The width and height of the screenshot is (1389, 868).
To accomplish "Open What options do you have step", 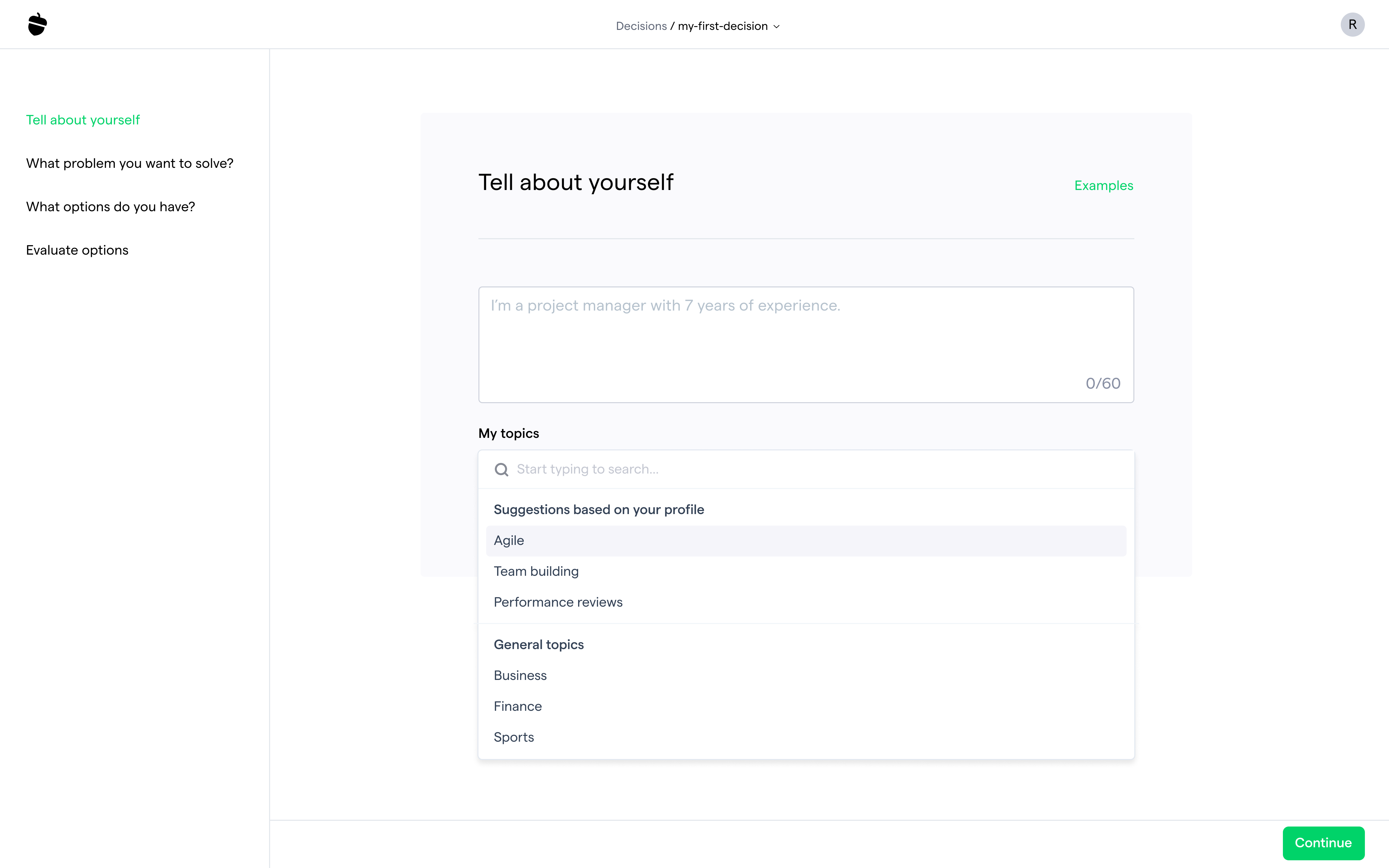I will [x=110, y=207].
